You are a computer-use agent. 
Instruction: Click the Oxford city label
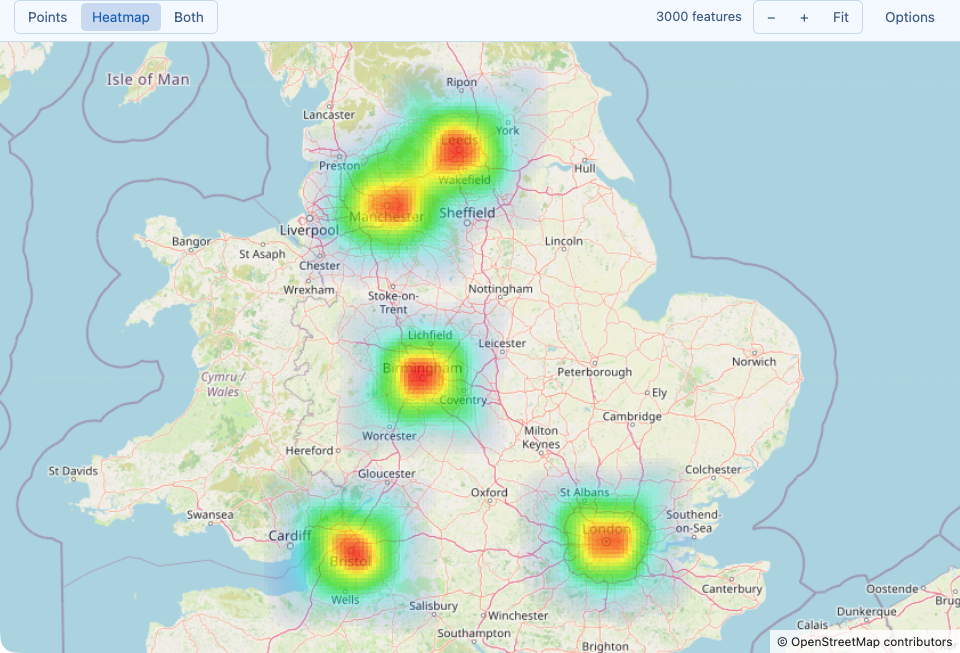click(489, 492)
